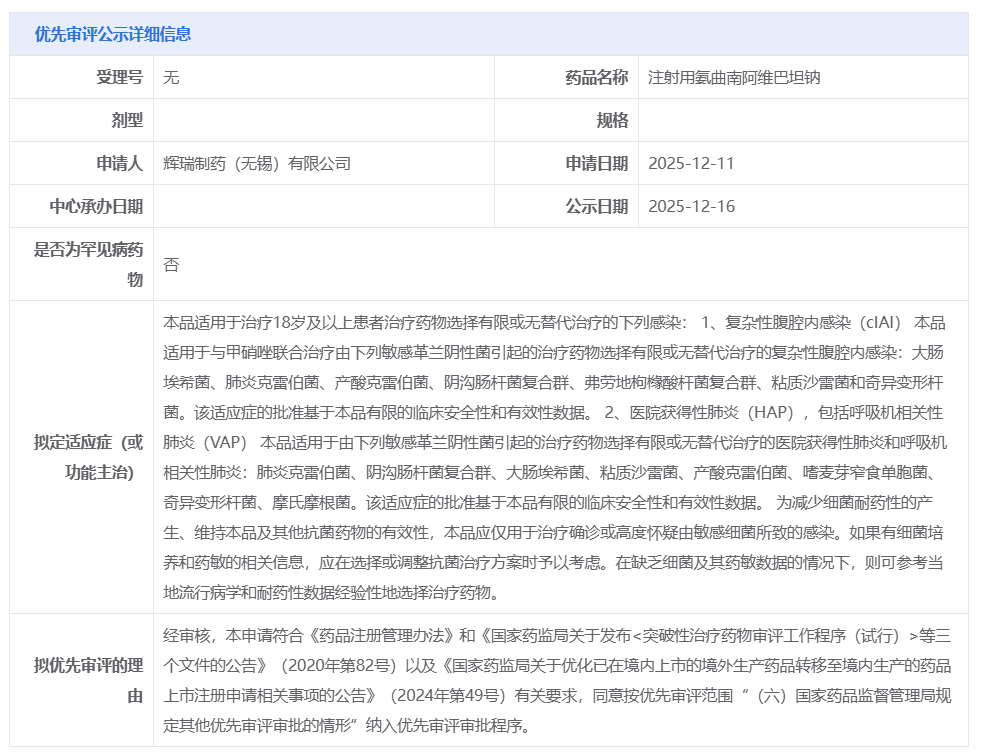Viewport: 981px width, 756px height.
Task: Click the 是否为罕见病药物 label
Action: click(x=89, y=264)
